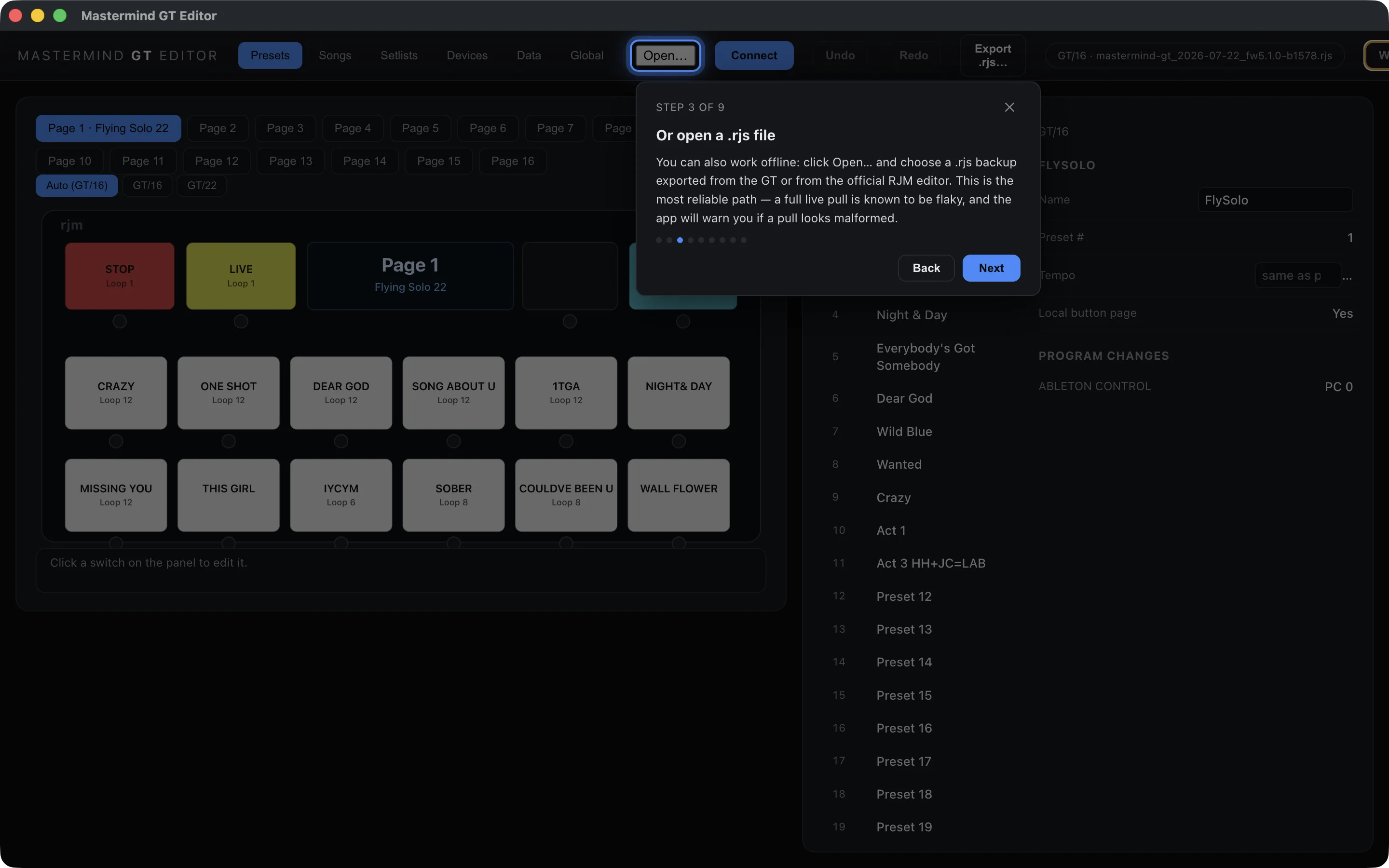Viewport: 1389px width, 868px height.
Task: Select the Page 6 tab
Action: coord(487,128)
